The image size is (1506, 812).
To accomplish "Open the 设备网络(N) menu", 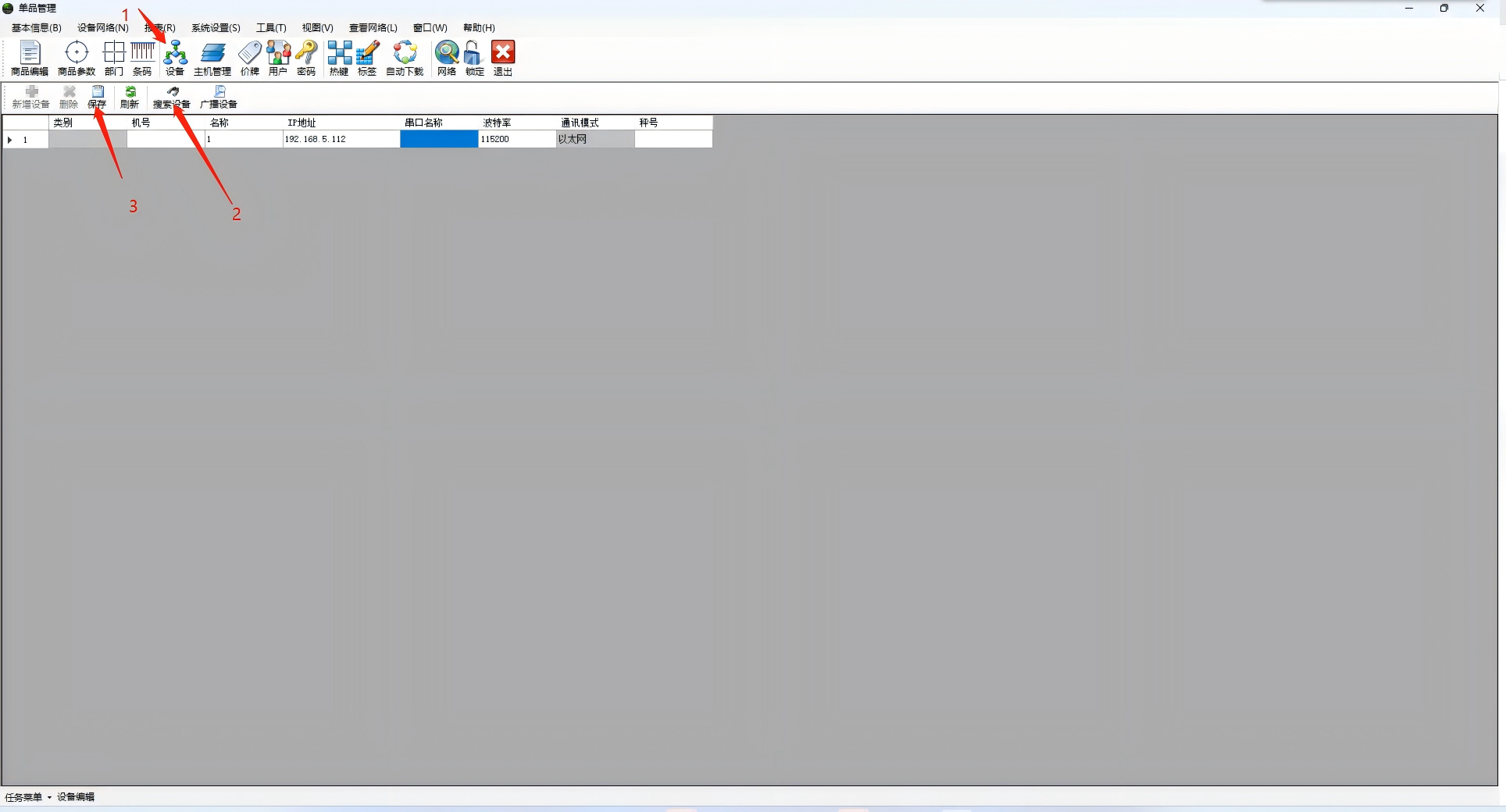I will [x=102, y=28].
